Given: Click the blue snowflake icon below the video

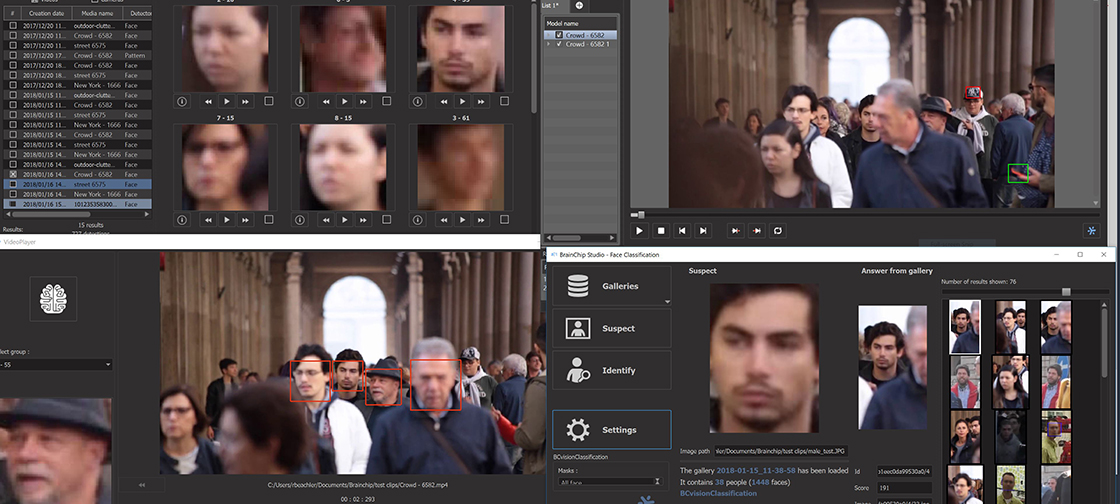Looking at the screenshot, I should pos(1091,230).
